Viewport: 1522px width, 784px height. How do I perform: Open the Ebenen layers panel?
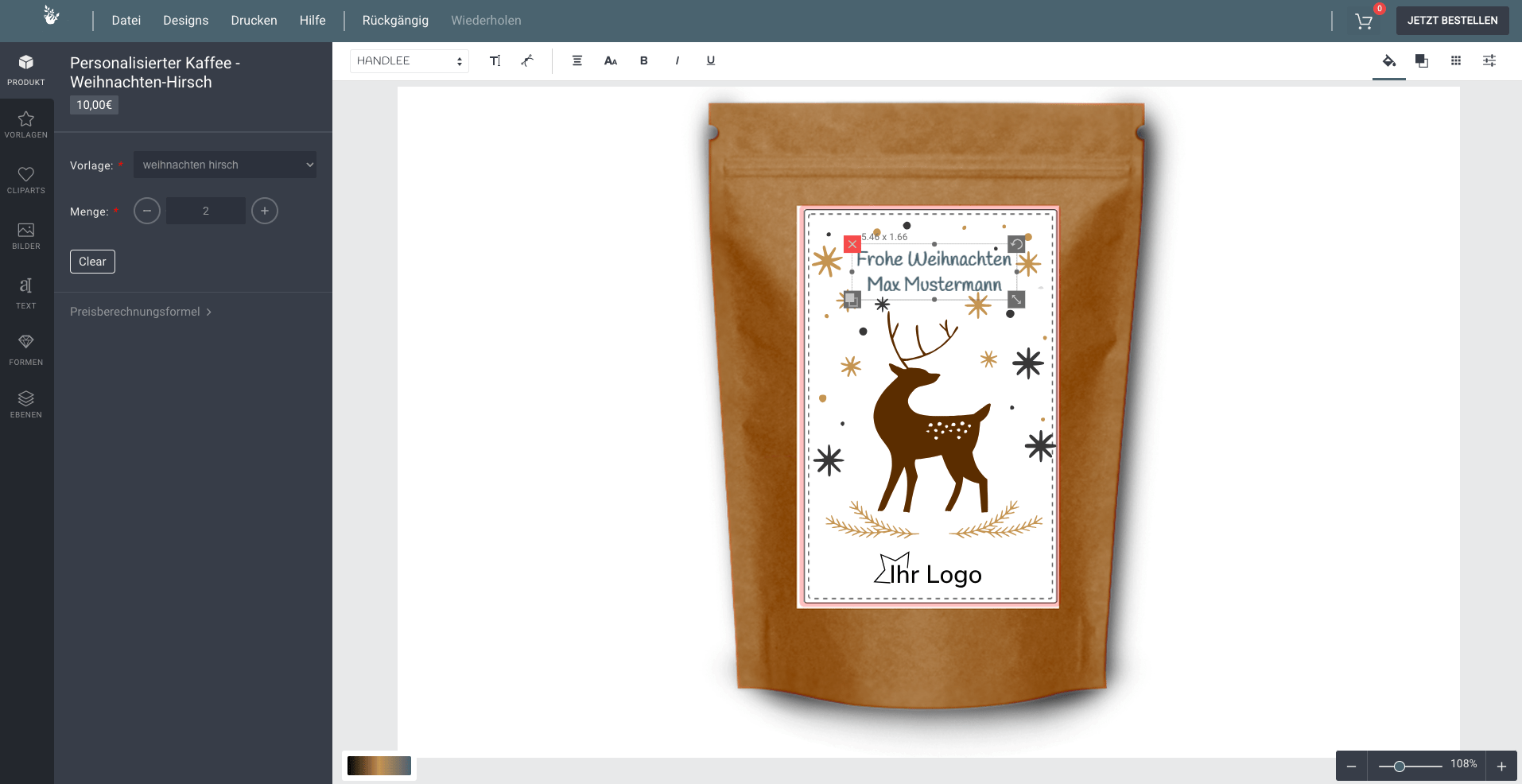pyautogui.click(x=26, y=403)
